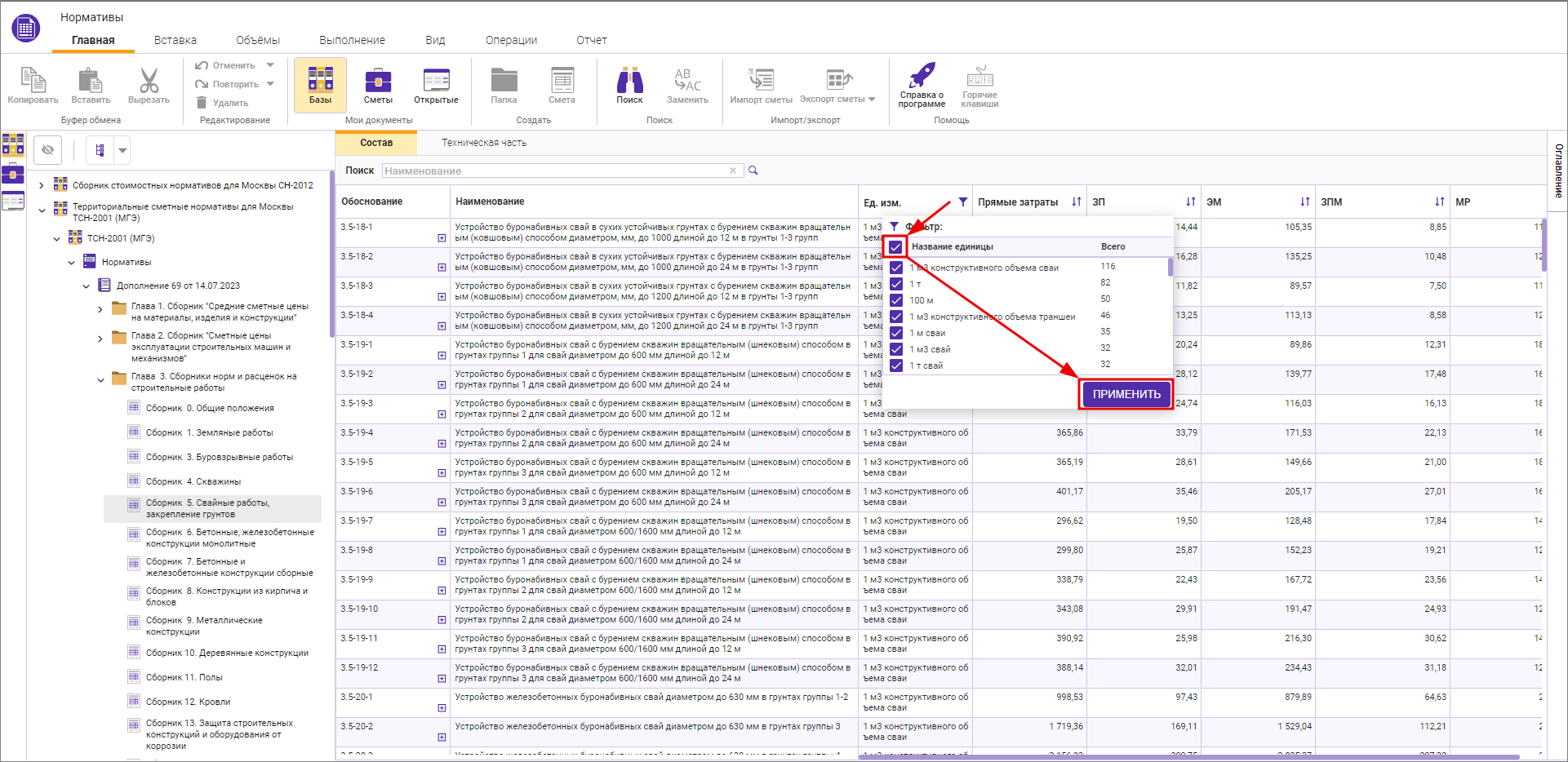This screenshot has width=1568, height=762.
Task: Collapse the Дополнение 69 от 14.07.2023 node
Action: point(86,286)
